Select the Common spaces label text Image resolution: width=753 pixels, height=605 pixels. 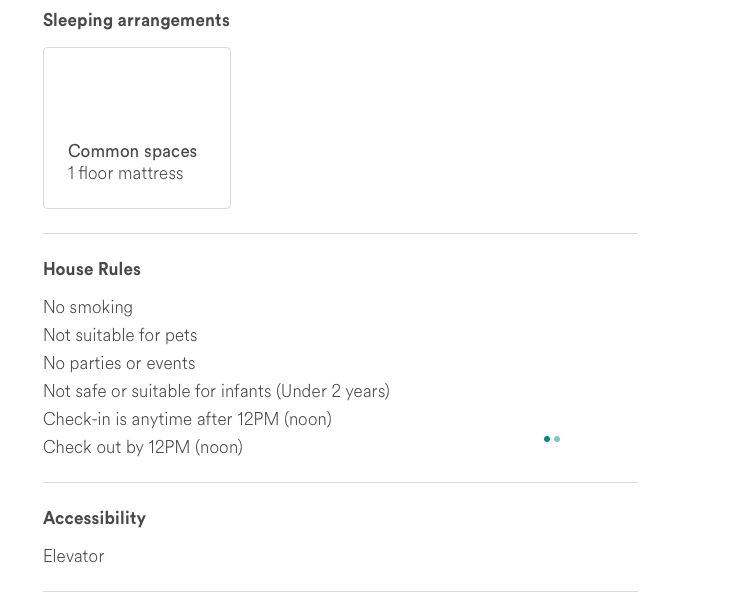coord(133,152)
